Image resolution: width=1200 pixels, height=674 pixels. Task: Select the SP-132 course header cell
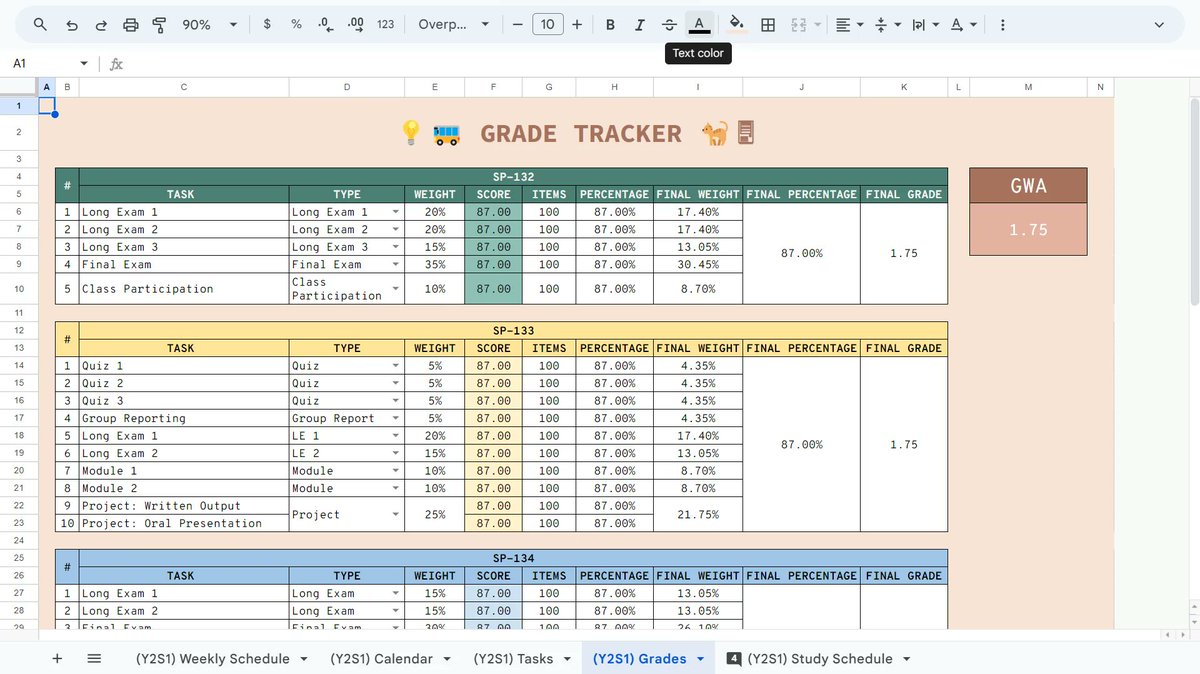[513, 177]
